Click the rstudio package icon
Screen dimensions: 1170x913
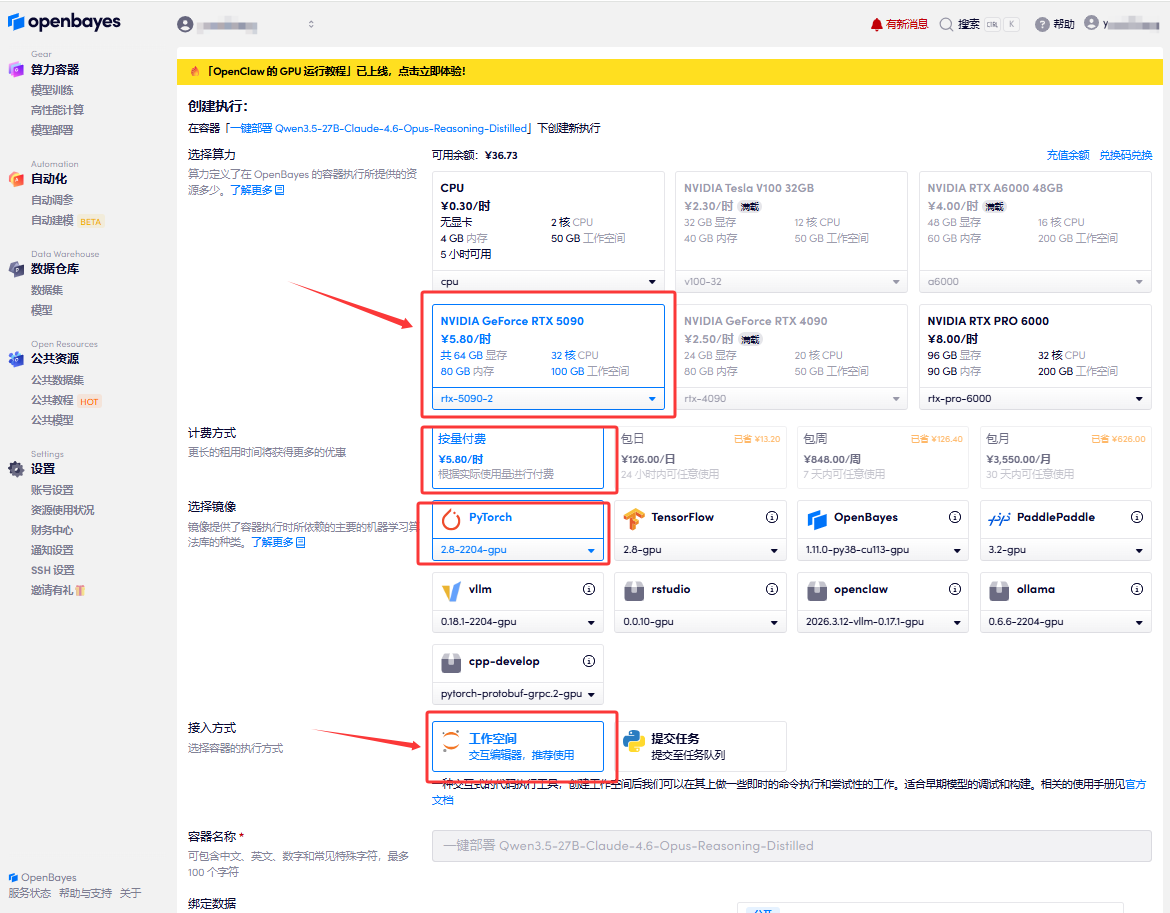(x=634, y=591)
